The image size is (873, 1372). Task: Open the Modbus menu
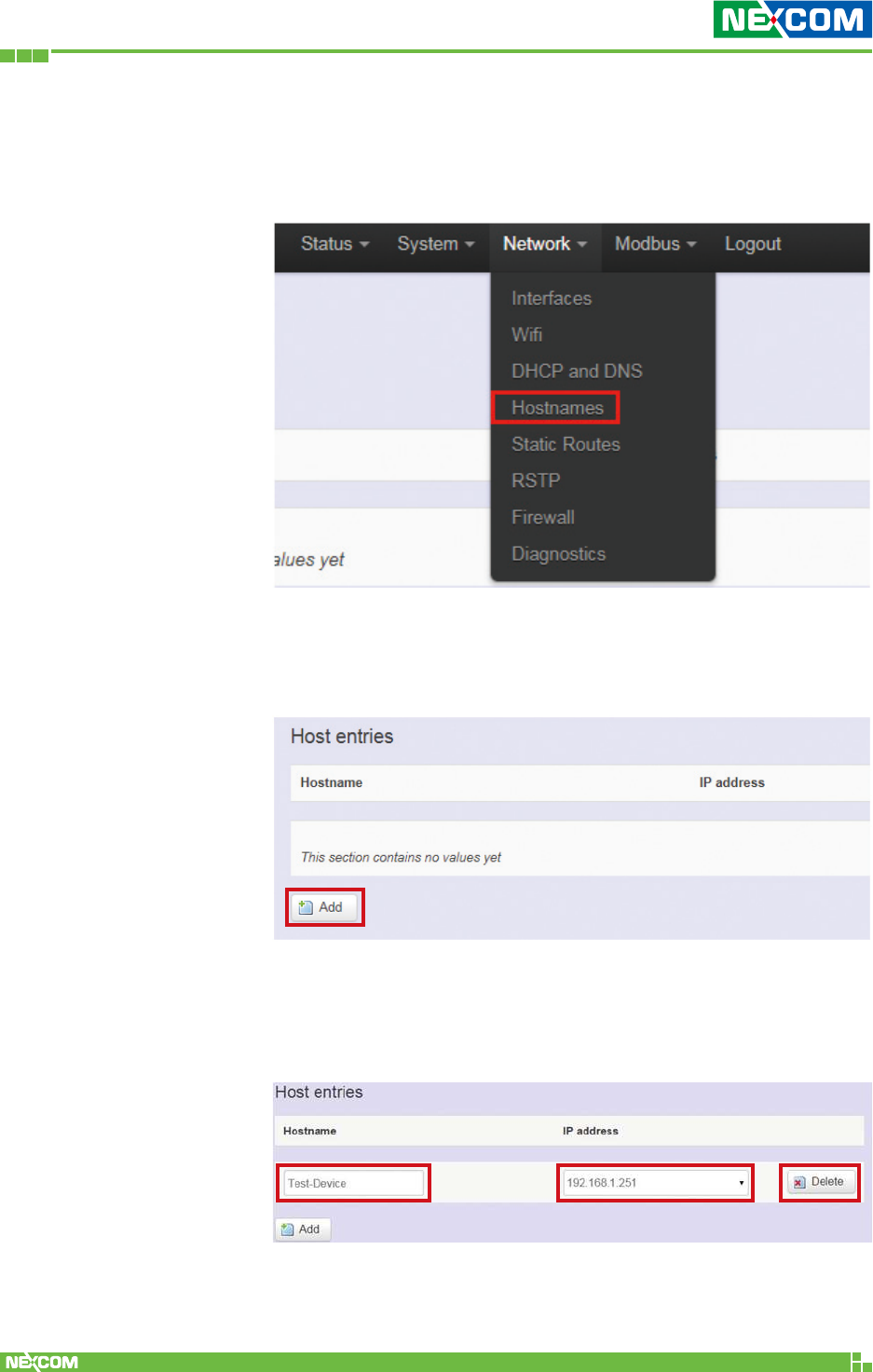click(655, 244)
